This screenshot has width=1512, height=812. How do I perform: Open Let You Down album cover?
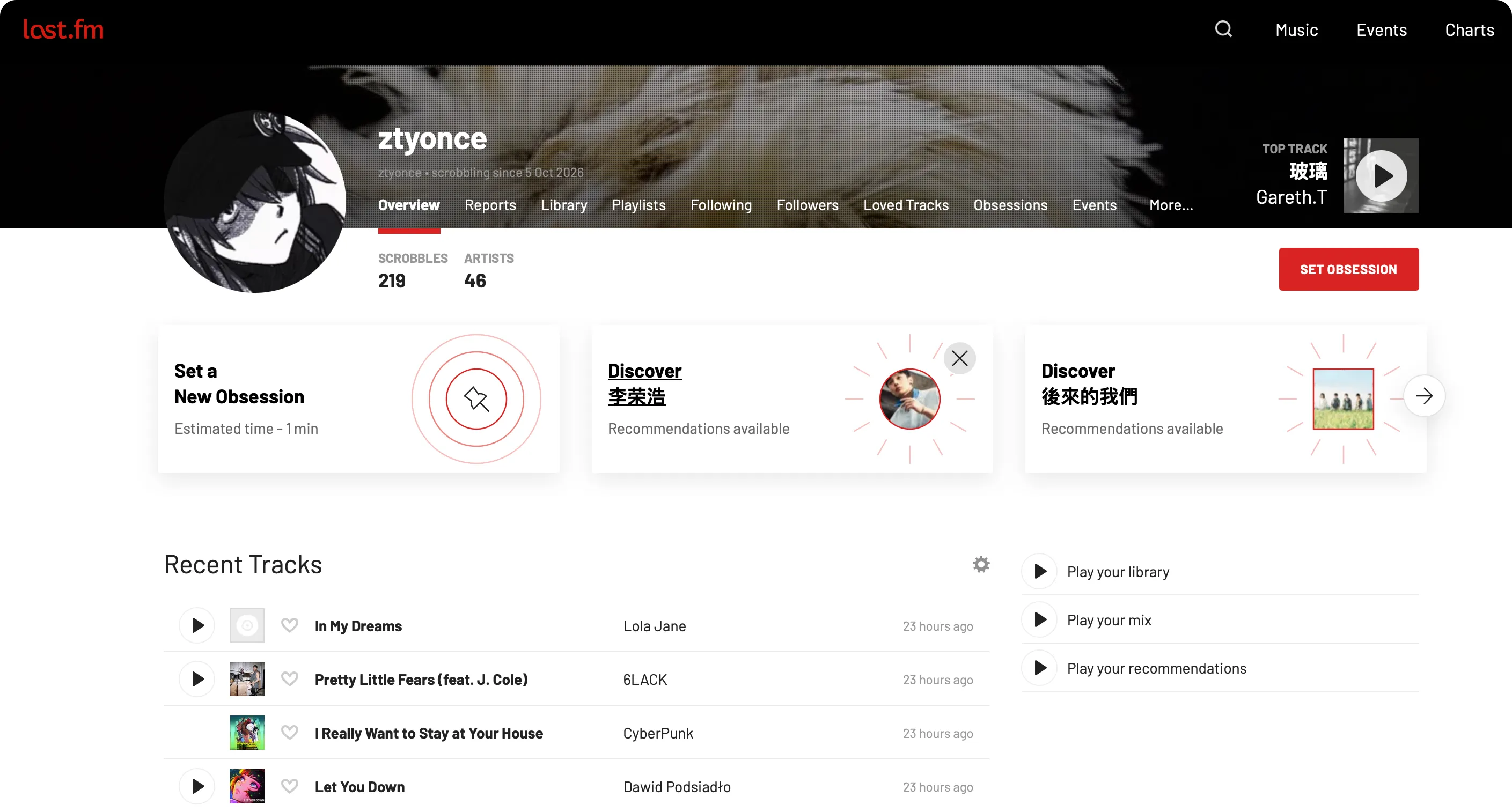247,786
